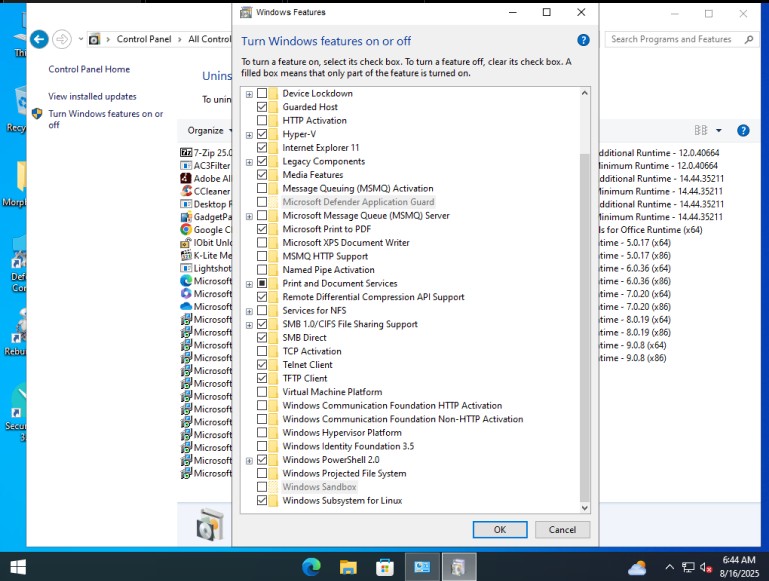
Task: Expand the Windows PowerShell 2.0 node
Action: click(x=249, y=460)
